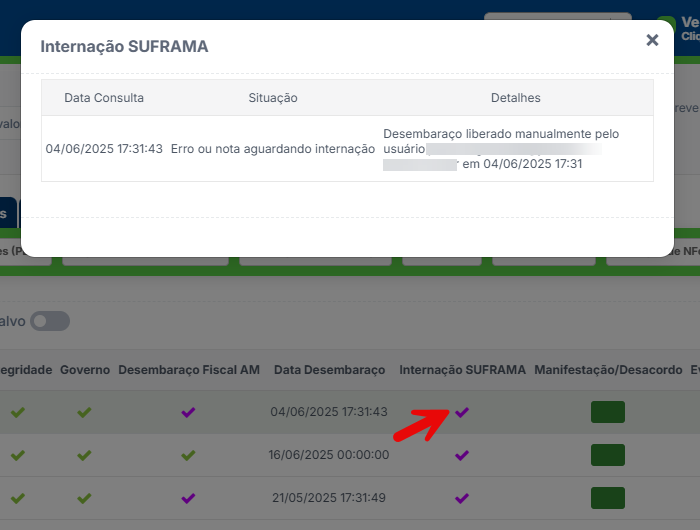The width and height of the screenshot is (700, 530).
Task: Click the Data Desembaraço column header
Action: coord(329,370)
